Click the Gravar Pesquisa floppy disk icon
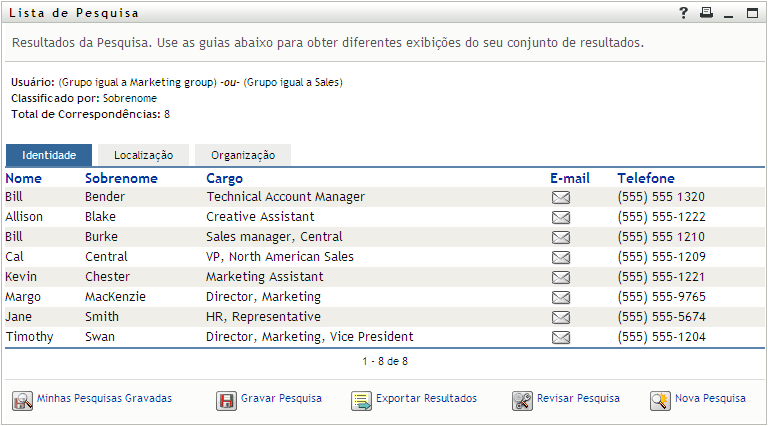Image resolution: width=768 pixels, height=426 pixels. click(226, 400)
